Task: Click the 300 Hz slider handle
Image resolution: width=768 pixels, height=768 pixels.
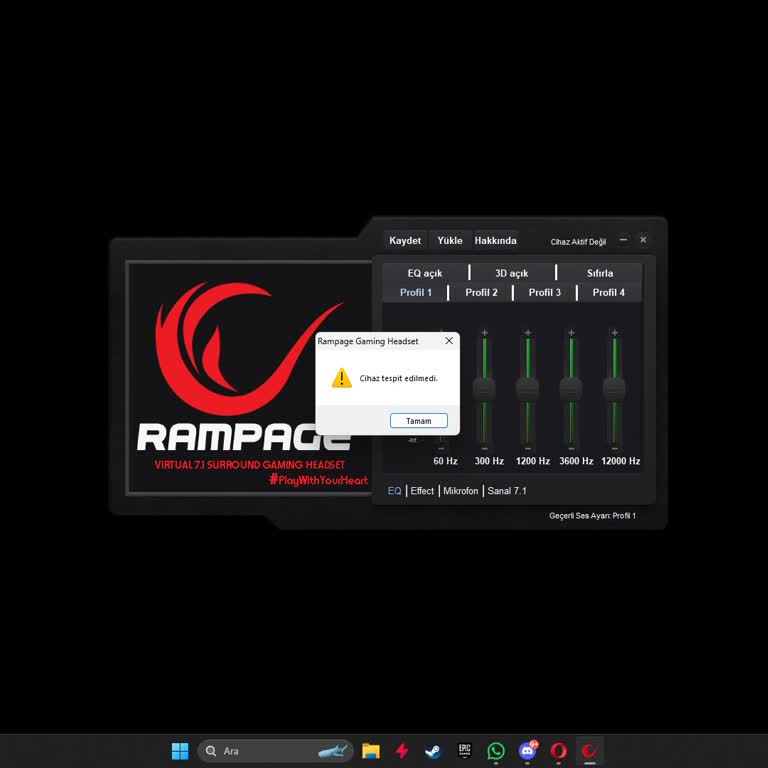Action: pos(484,389)
